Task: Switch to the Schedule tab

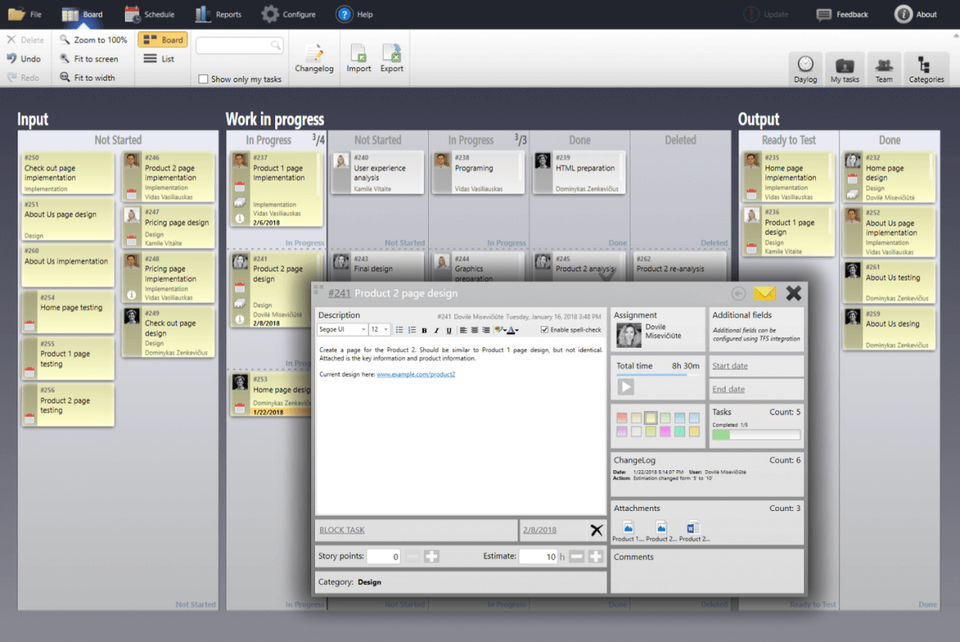Action: 149,14
